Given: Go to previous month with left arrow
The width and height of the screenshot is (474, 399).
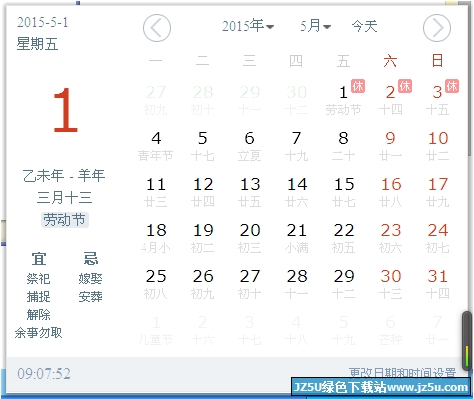Looking at the screenshot, I should pyautogui.click(x=157, y=28).
